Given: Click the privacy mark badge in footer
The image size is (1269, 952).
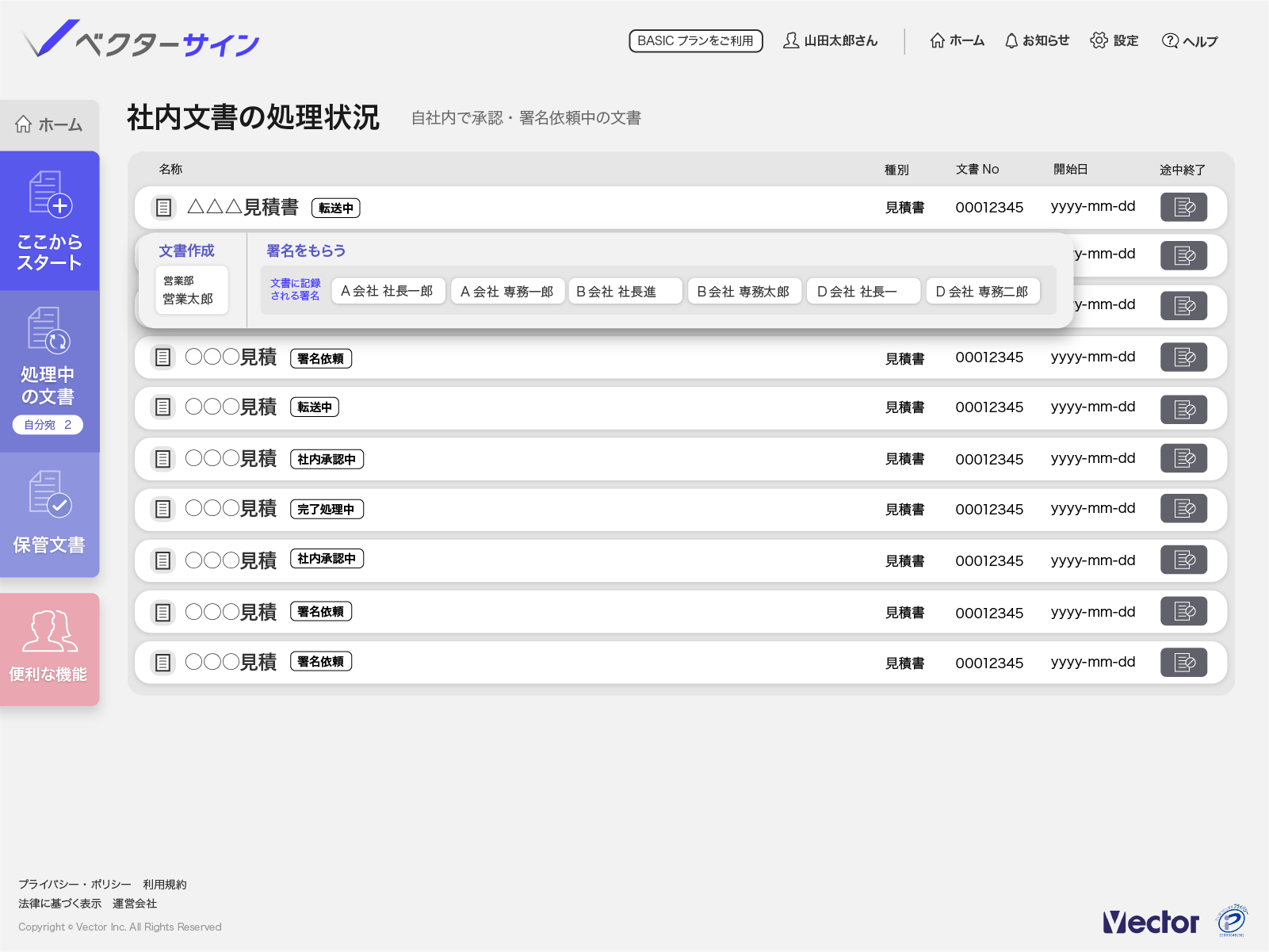Looking at the screenshot, I should [x=1232, y=920].
